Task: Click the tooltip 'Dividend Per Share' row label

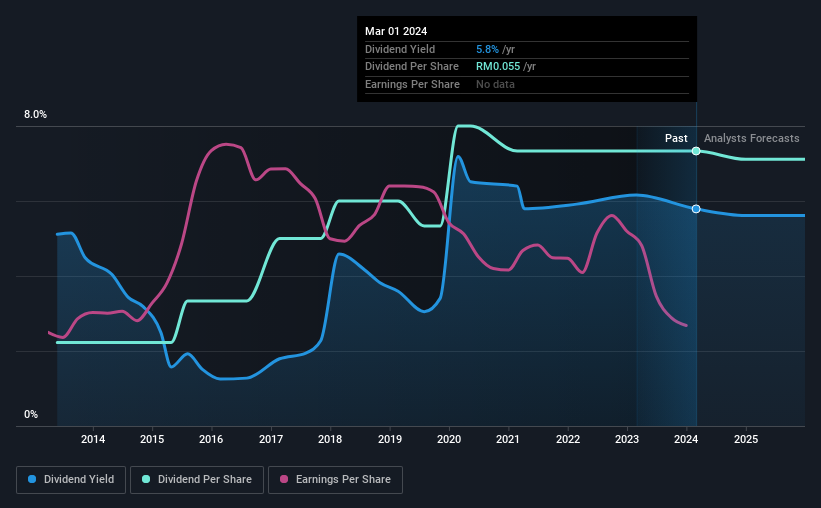Action: 412,67
